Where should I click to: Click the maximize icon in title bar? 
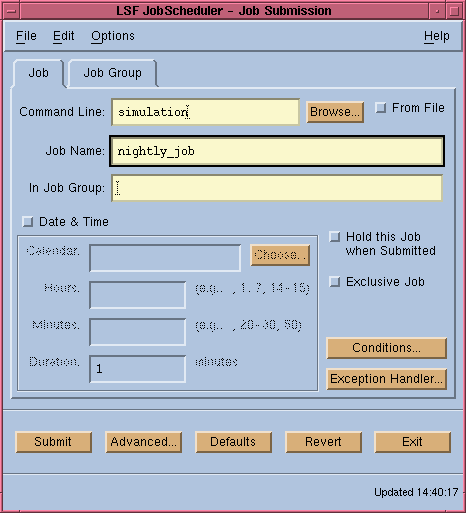(x=453, y=11)
